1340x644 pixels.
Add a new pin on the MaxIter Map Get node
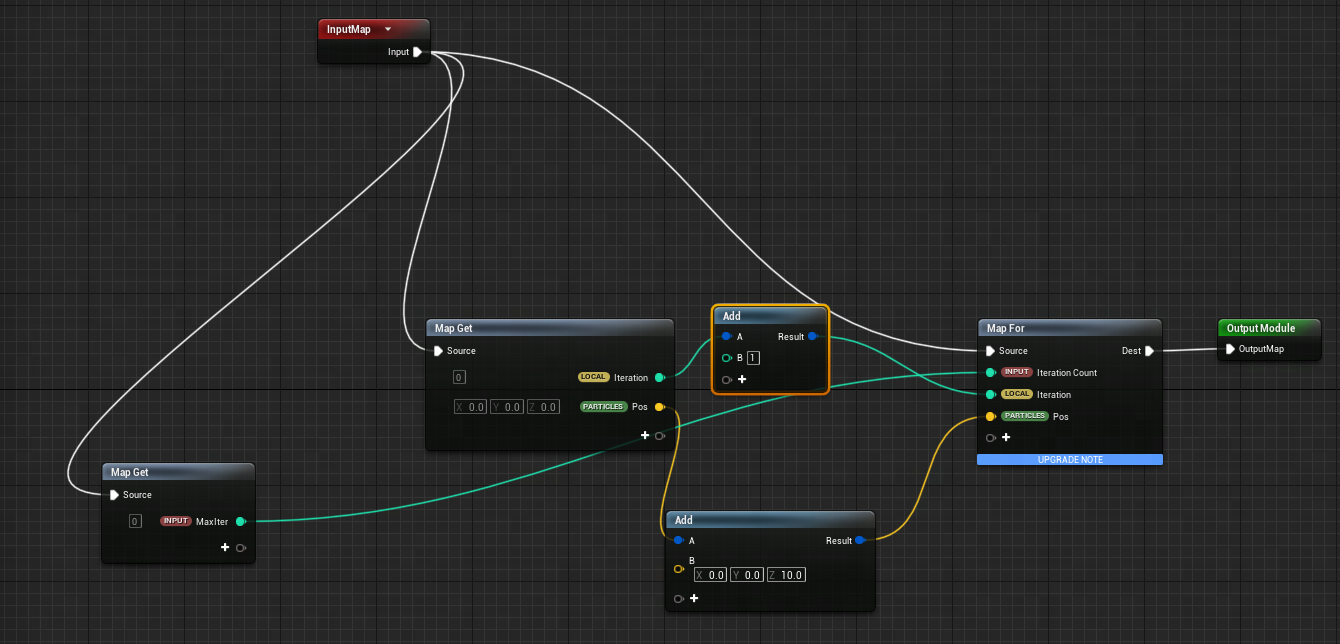[x=225, y=547]
